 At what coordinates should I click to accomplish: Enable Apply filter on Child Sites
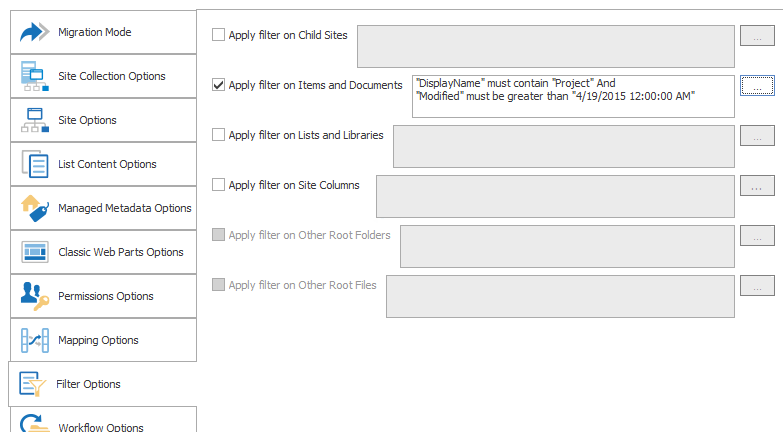point(219,35)
